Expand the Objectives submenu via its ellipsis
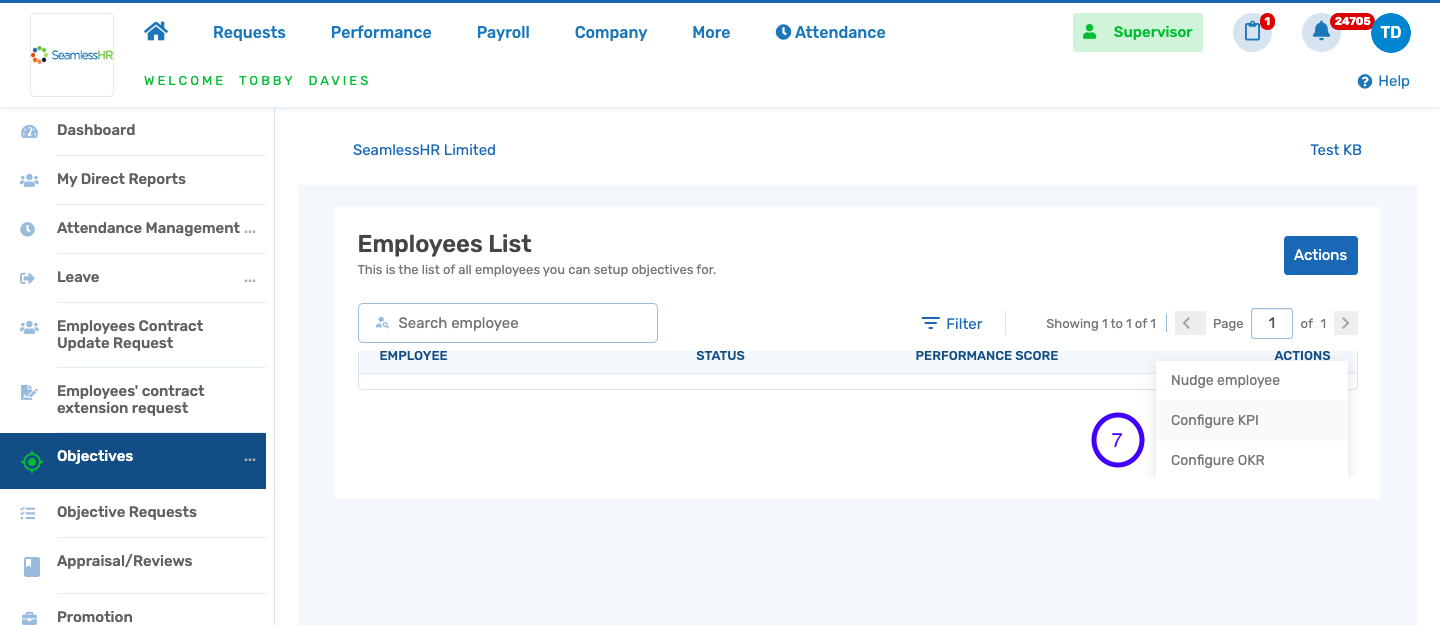The height and width of the screenshot is (625, 1440). [250, 461]
